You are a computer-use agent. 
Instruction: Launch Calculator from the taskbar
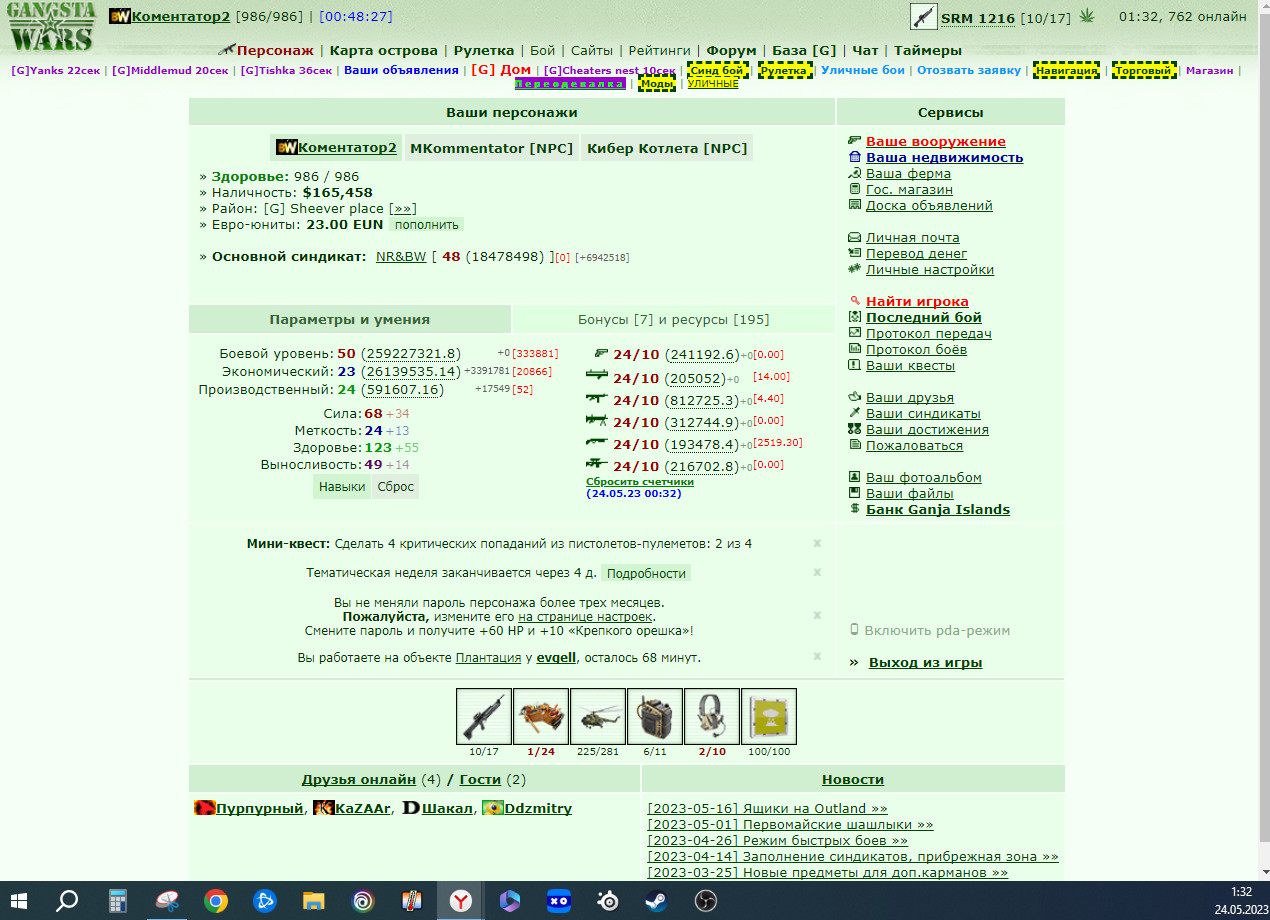click(117, 900)
